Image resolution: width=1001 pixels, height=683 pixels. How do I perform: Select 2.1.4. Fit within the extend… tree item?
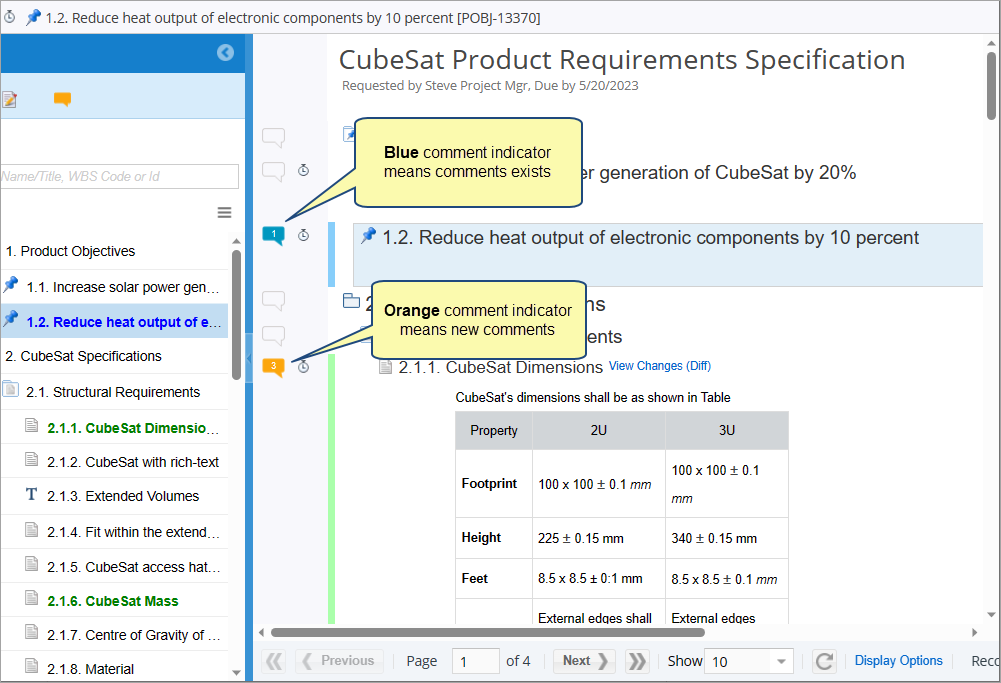click(133, 532)
